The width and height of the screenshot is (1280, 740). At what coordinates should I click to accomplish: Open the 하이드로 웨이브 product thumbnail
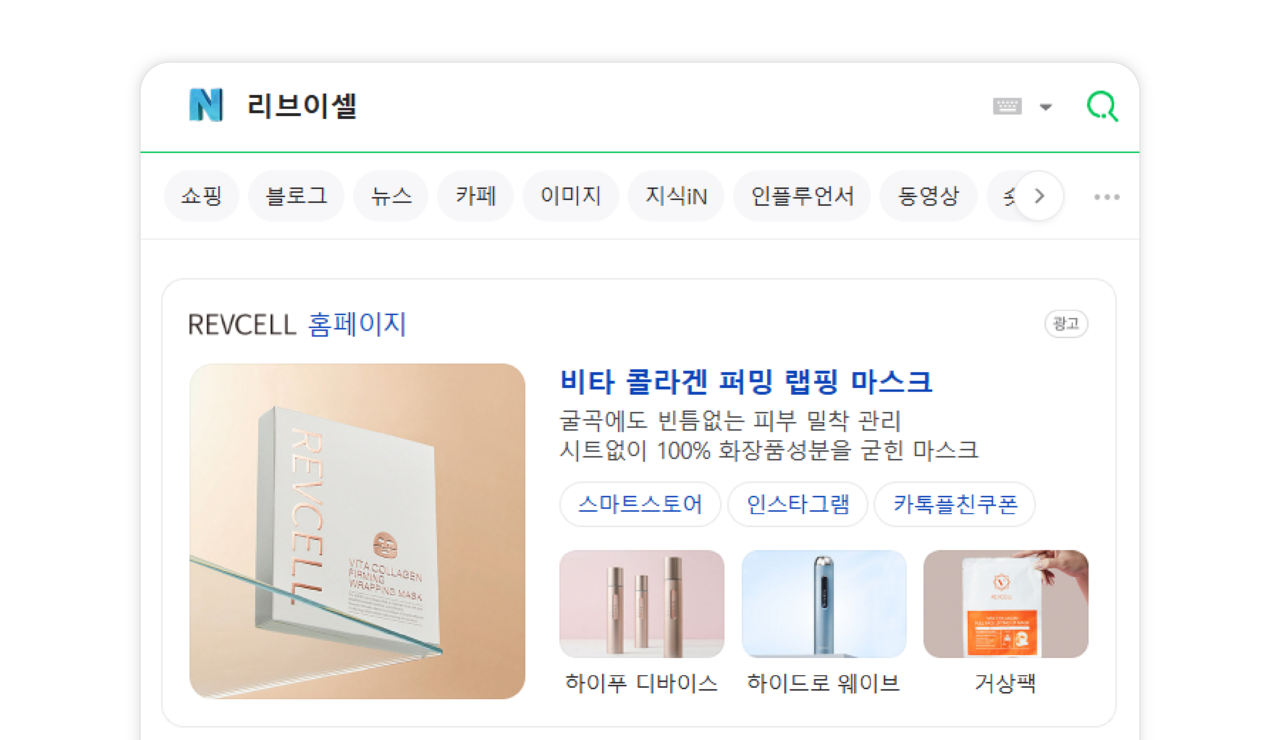[824, 604]
